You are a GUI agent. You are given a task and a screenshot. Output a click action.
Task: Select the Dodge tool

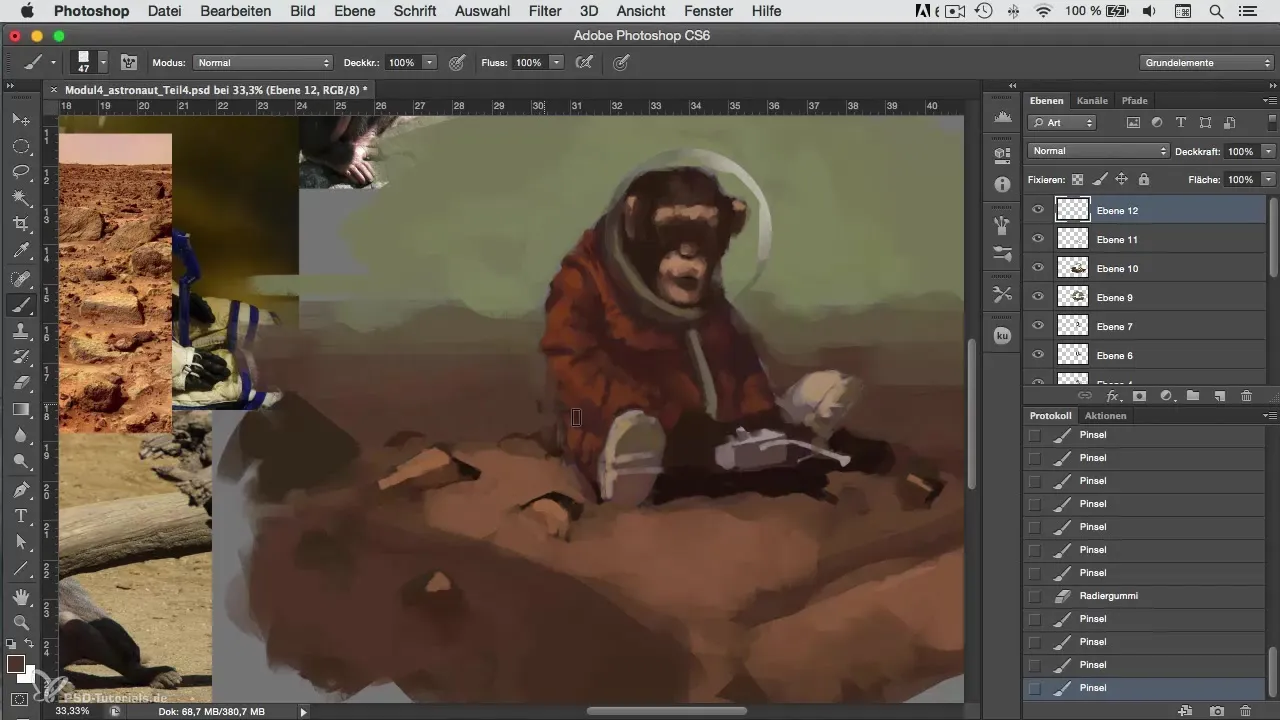[x=21, y=462]
